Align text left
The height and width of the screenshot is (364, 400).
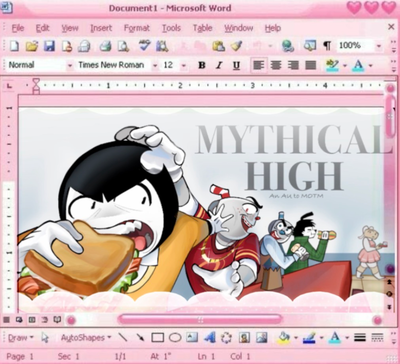(x=259, y=65)
